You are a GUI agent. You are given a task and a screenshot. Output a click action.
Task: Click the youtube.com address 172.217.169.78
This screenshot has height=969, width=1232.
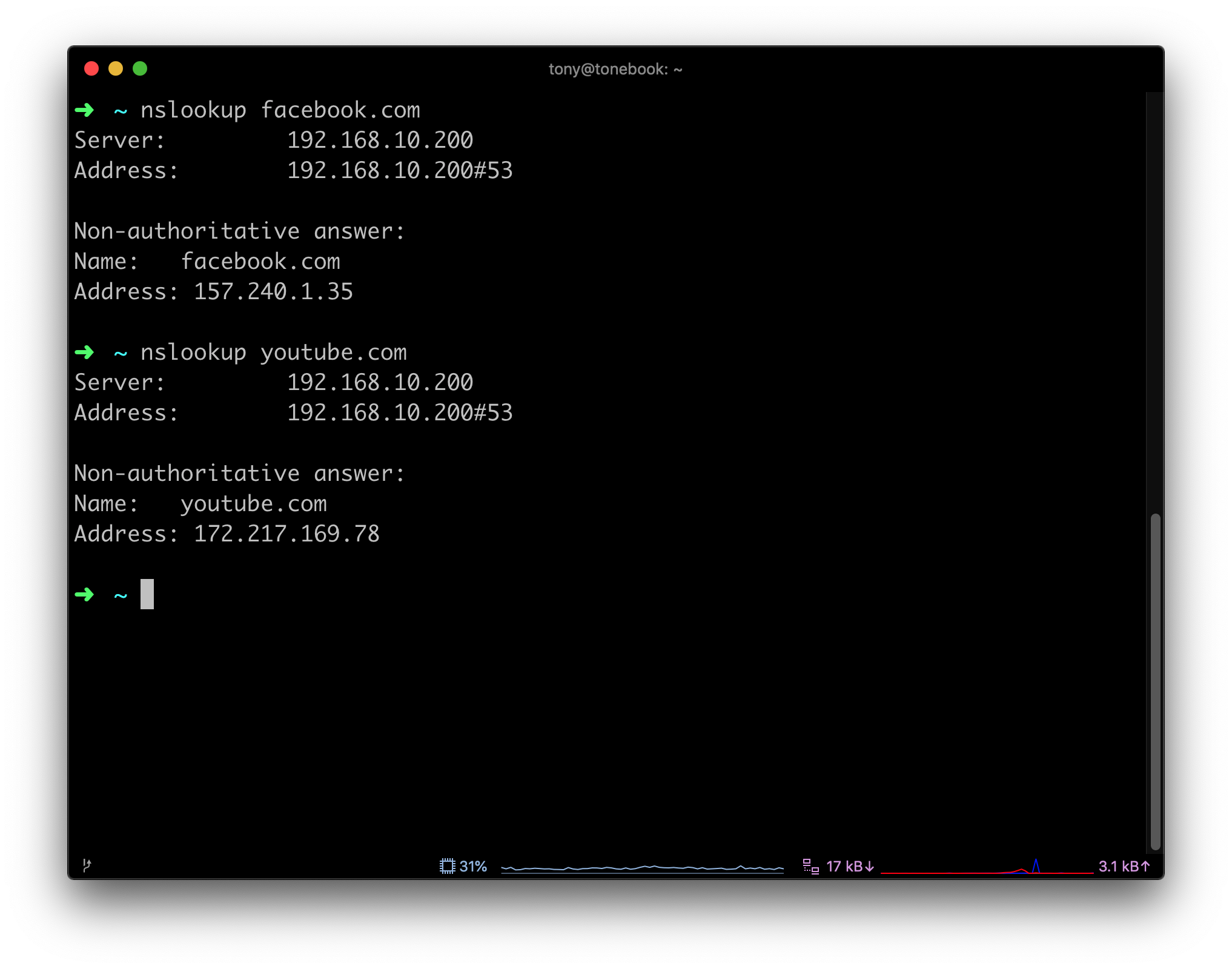[286, 534]
